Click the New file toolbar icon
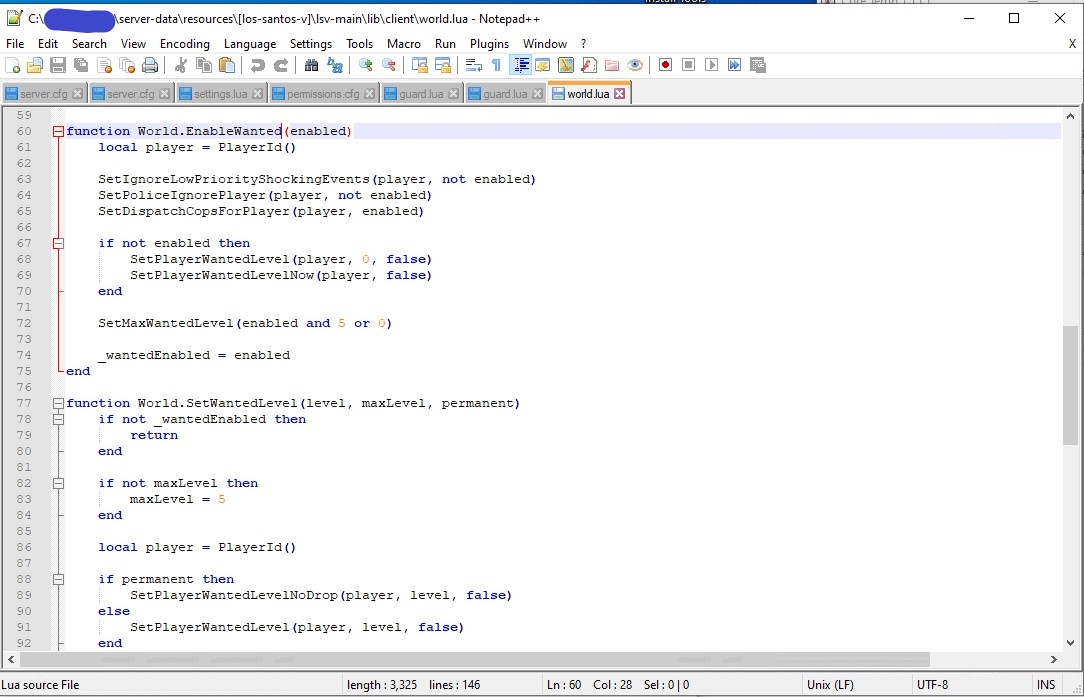 pos(13,66)
